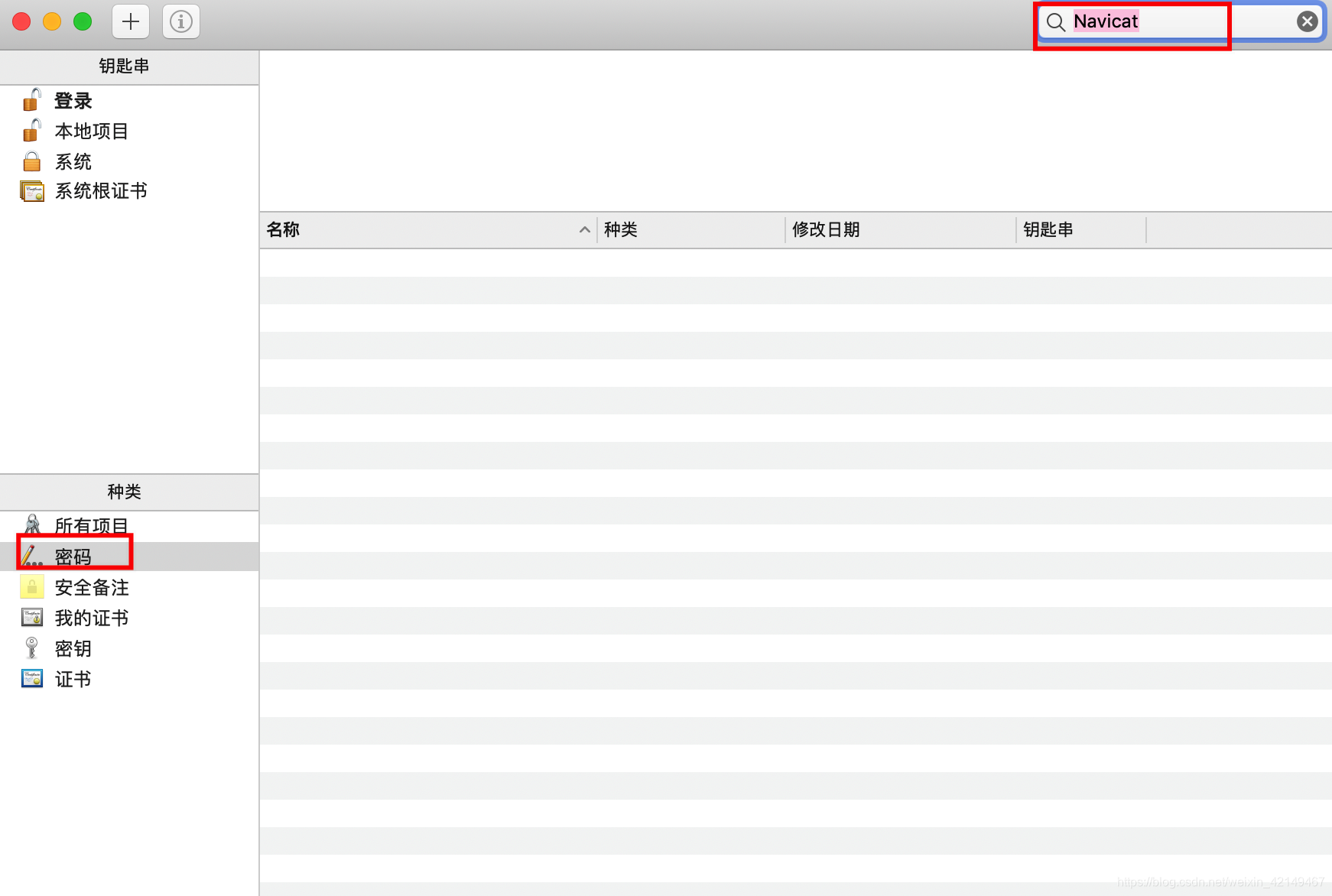
Task: Close the window with the red button
Action: point(21,21)
